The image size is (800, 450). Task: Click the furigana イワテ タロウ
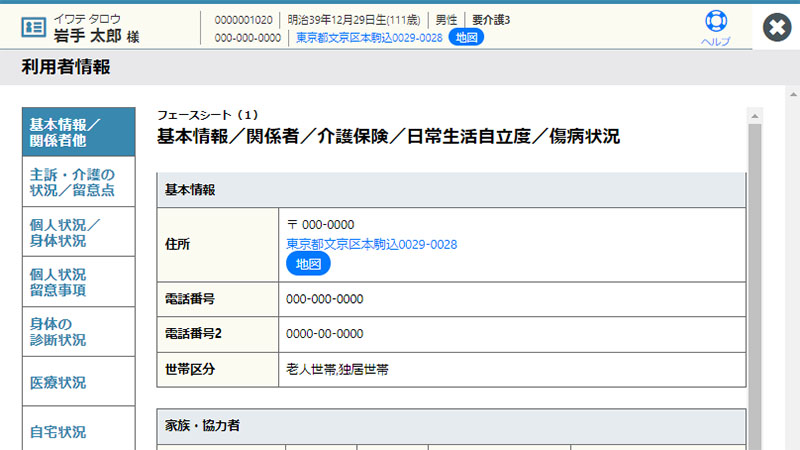tap(87, 19)
